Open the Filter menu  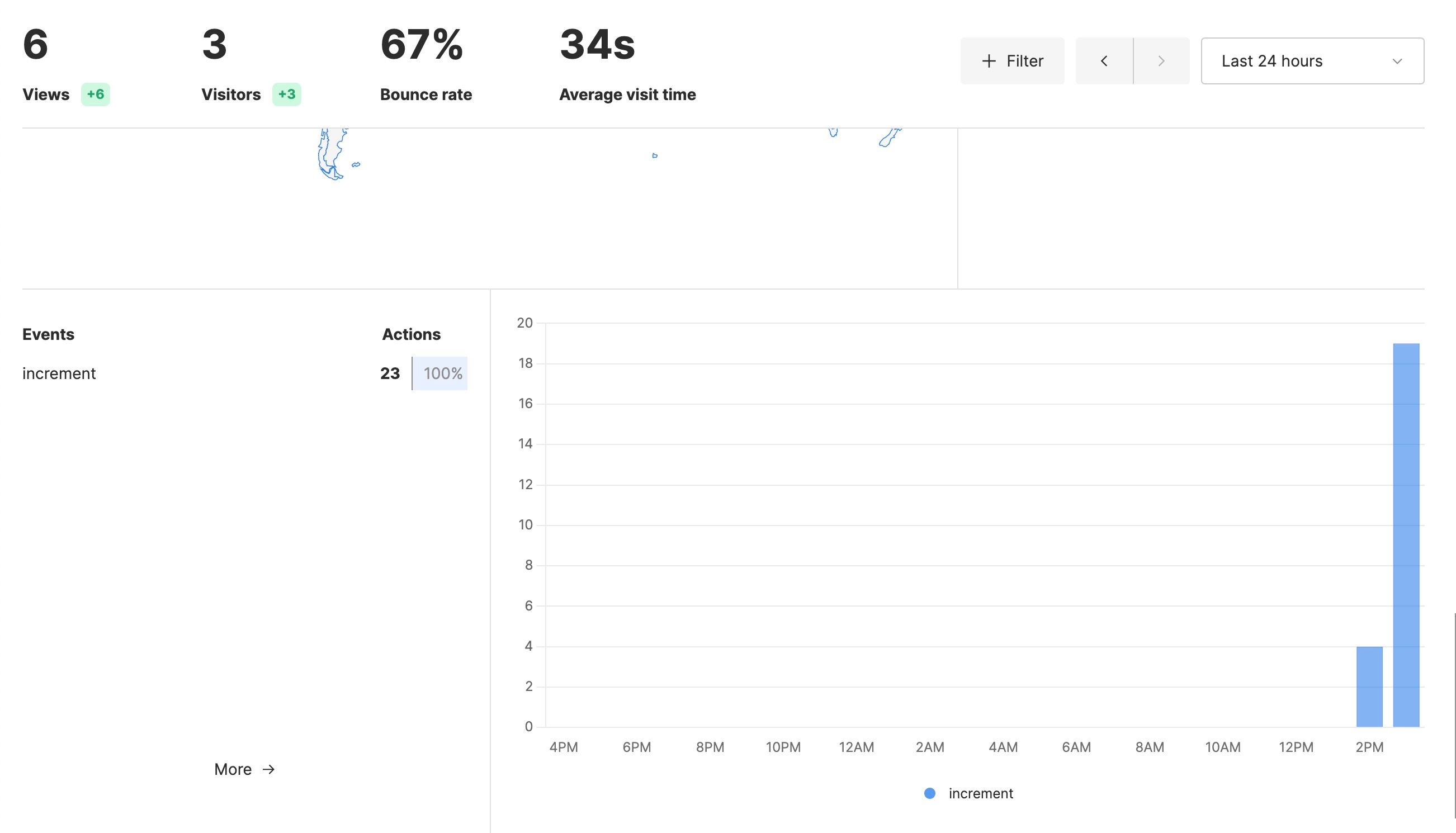coord(1012,60)
